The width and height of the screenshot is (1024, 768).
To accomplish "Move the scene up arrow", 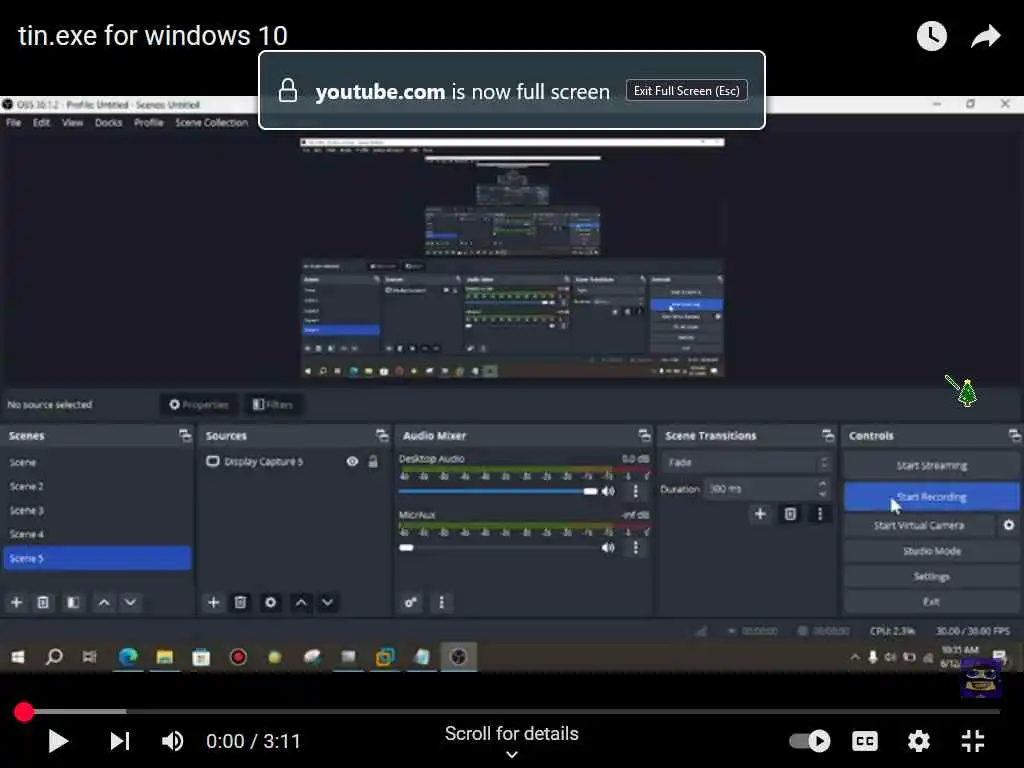I will pyautogui.click(x=104, y=602).
